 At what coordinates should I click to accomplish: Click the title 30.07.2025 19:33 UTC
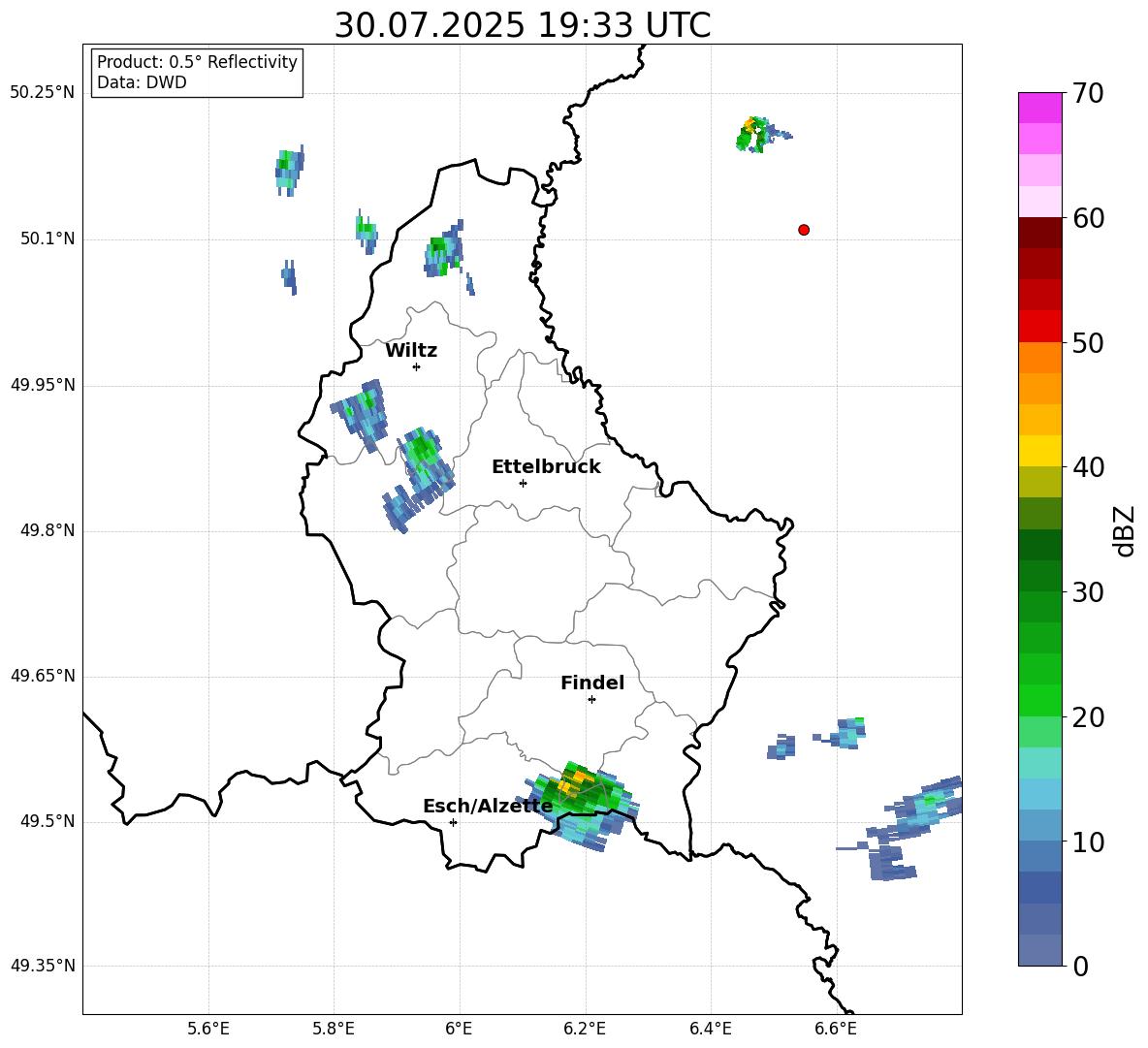tap(523, 25)
